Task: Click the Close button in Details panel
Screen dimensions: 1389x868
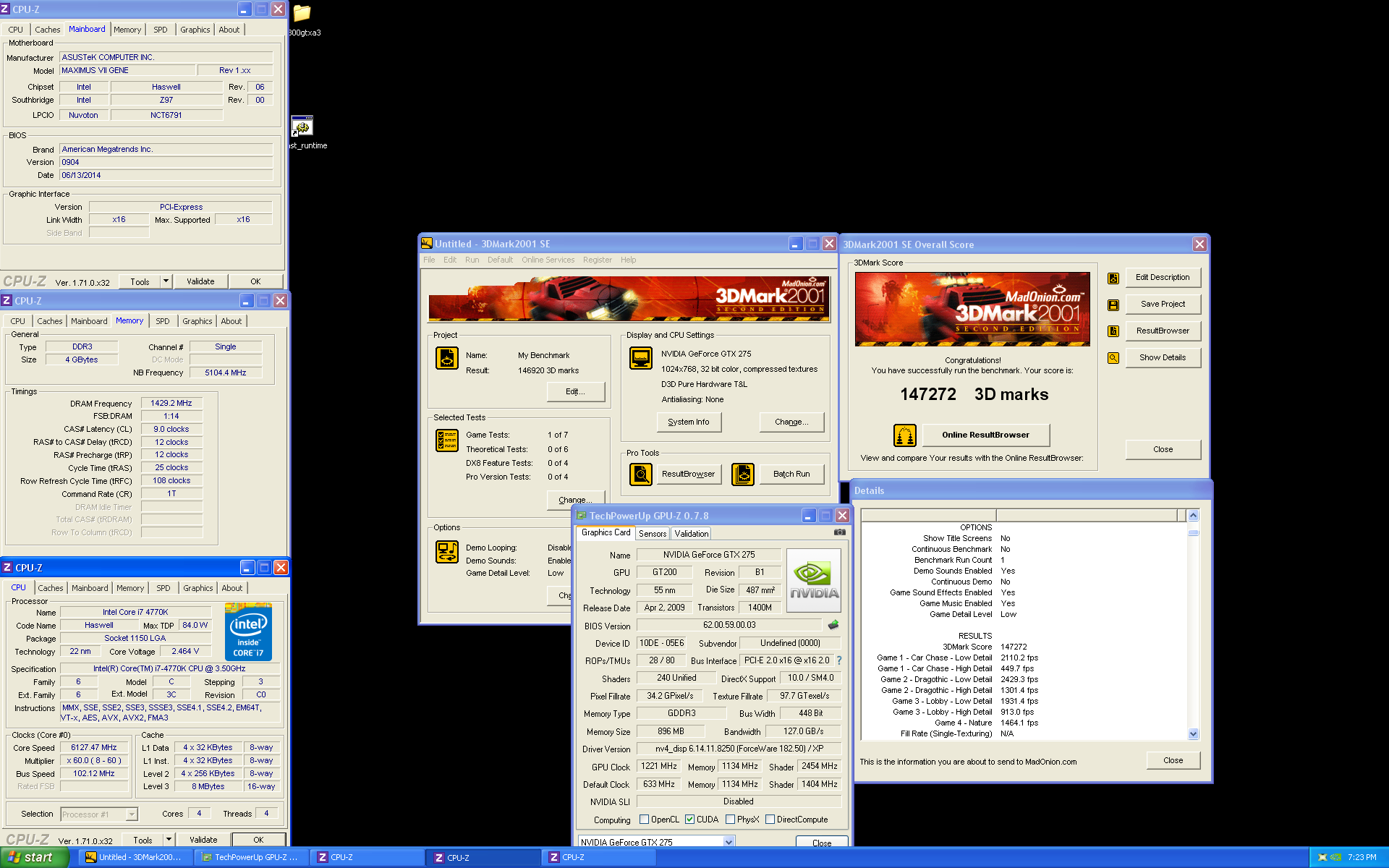Action: [x=1173, y=760]
